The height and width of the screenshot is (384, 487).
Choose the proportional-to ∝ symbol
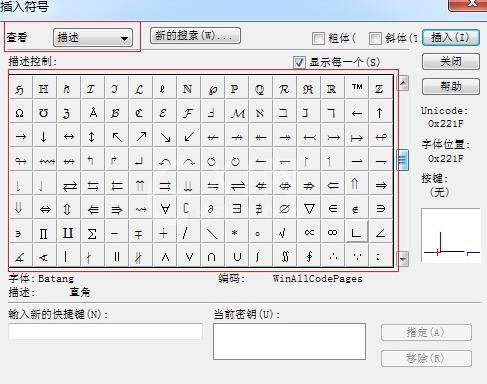(309, 233)
